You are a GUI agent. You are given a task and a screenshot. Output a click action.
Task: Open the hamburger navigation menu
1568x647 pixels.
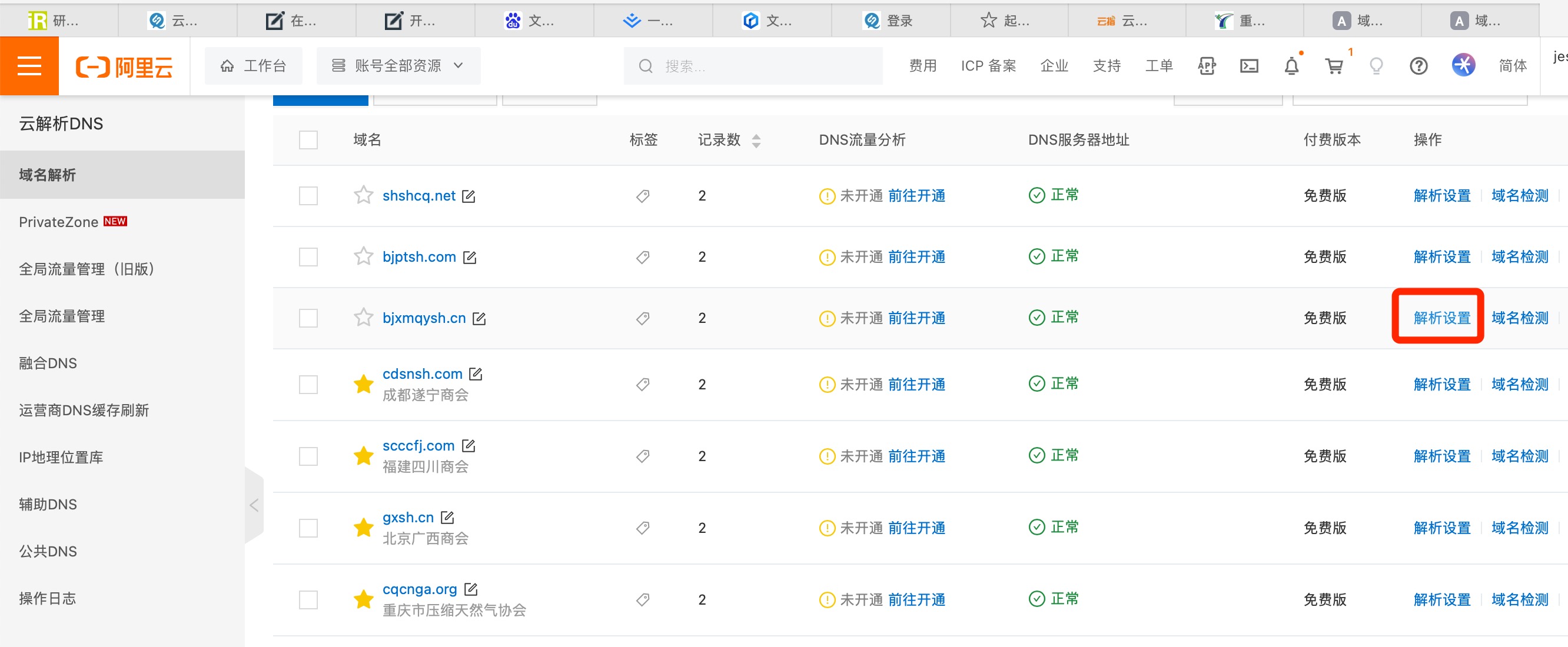(29, 66)
